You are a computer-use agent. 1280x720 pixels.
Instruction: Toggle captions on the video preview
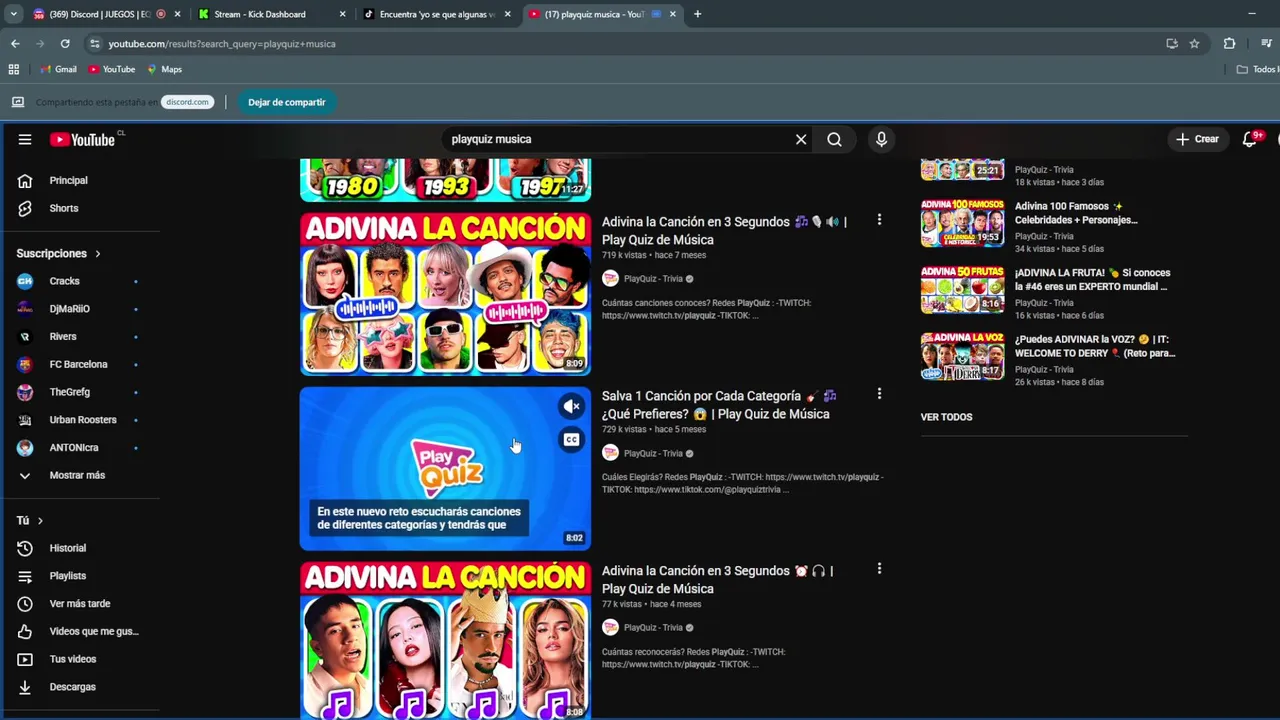click(x=571, y=439)
